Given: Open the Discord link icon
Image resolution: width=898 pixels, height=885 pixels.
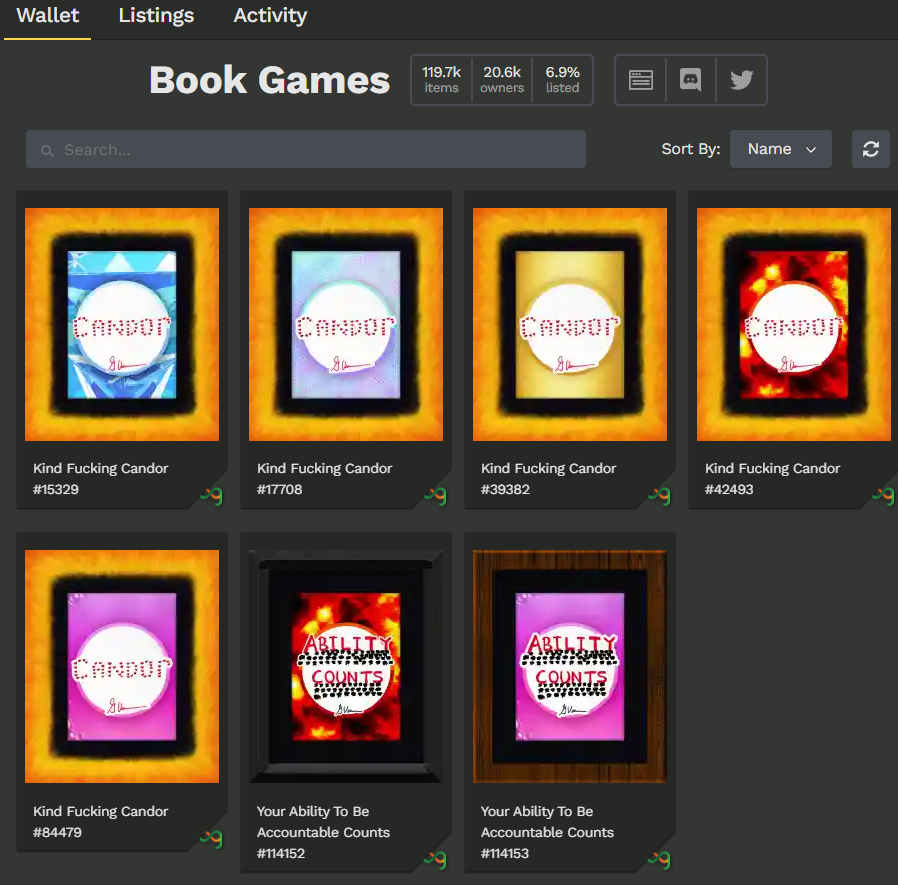Looking at the screenshot, I should click(x=690, y=80).
